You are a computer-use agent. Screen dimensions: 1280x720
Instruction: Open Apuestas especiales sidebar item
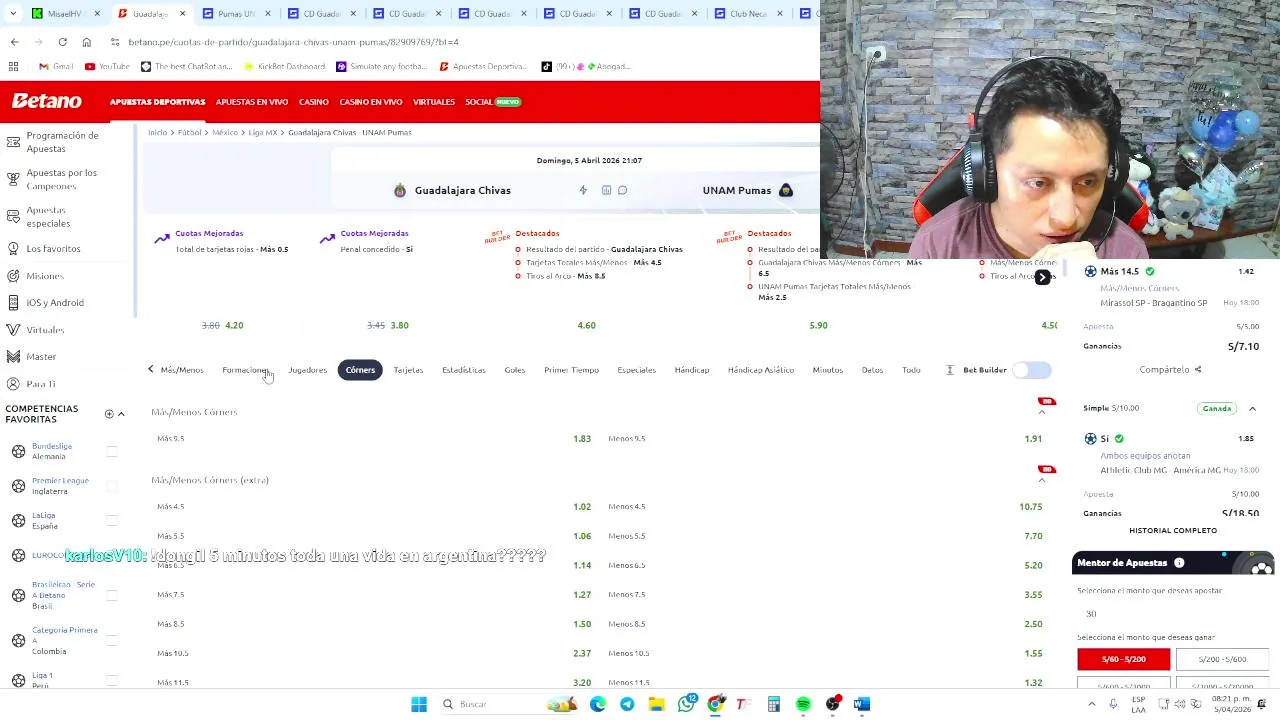click(48, 217)
